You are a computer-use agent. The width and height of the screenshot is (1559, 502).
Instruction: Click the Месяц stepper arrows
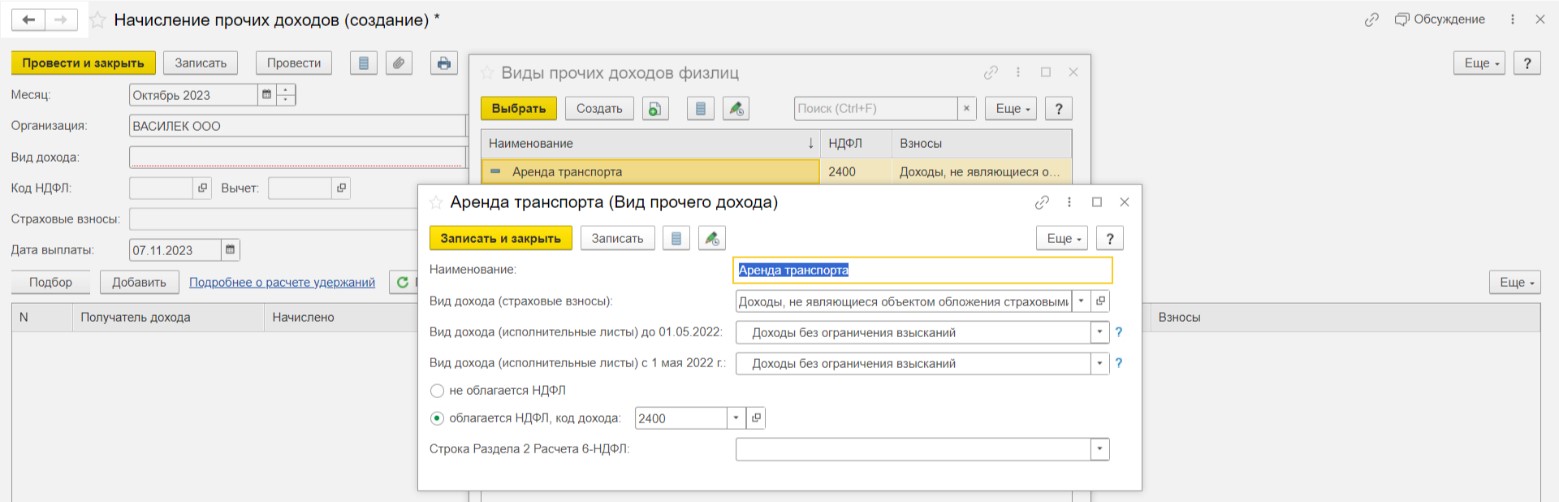tap(287, 96)
